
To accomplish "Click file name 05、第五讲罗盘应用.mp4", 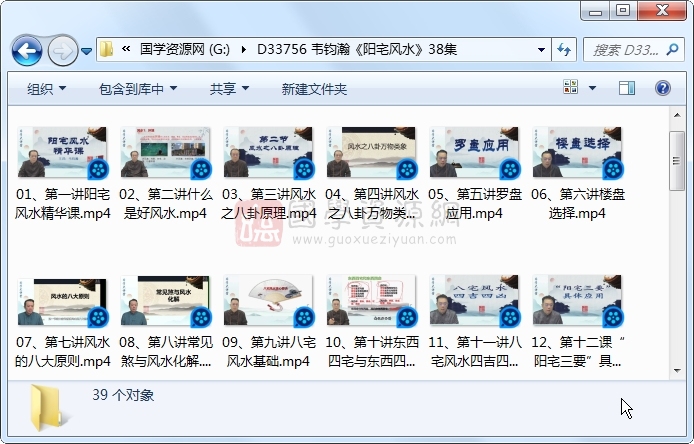I will 474,204.
